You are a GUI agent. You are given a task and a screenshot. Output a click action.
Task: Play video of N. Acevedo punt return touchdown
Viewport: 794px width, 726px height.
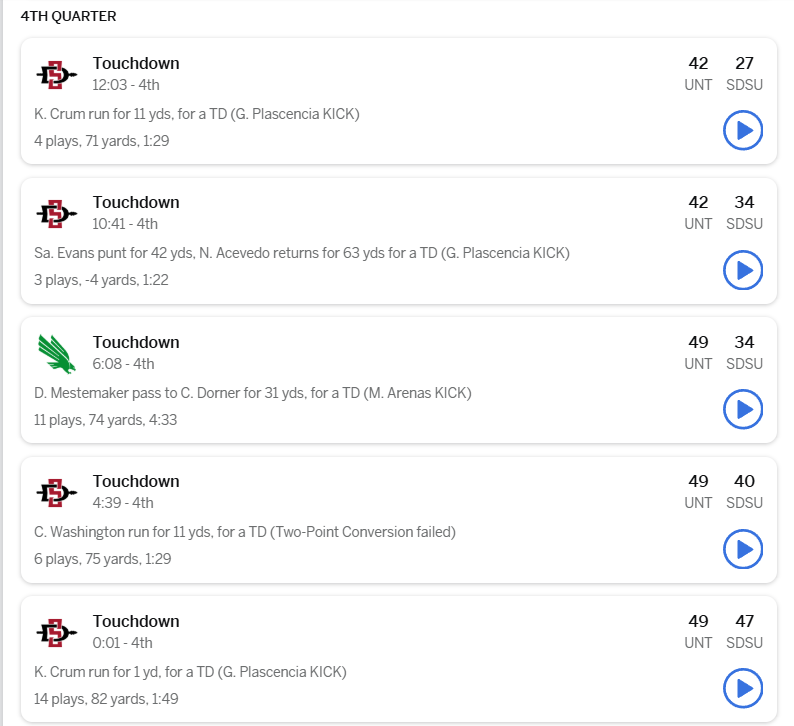tap(743, 270)
